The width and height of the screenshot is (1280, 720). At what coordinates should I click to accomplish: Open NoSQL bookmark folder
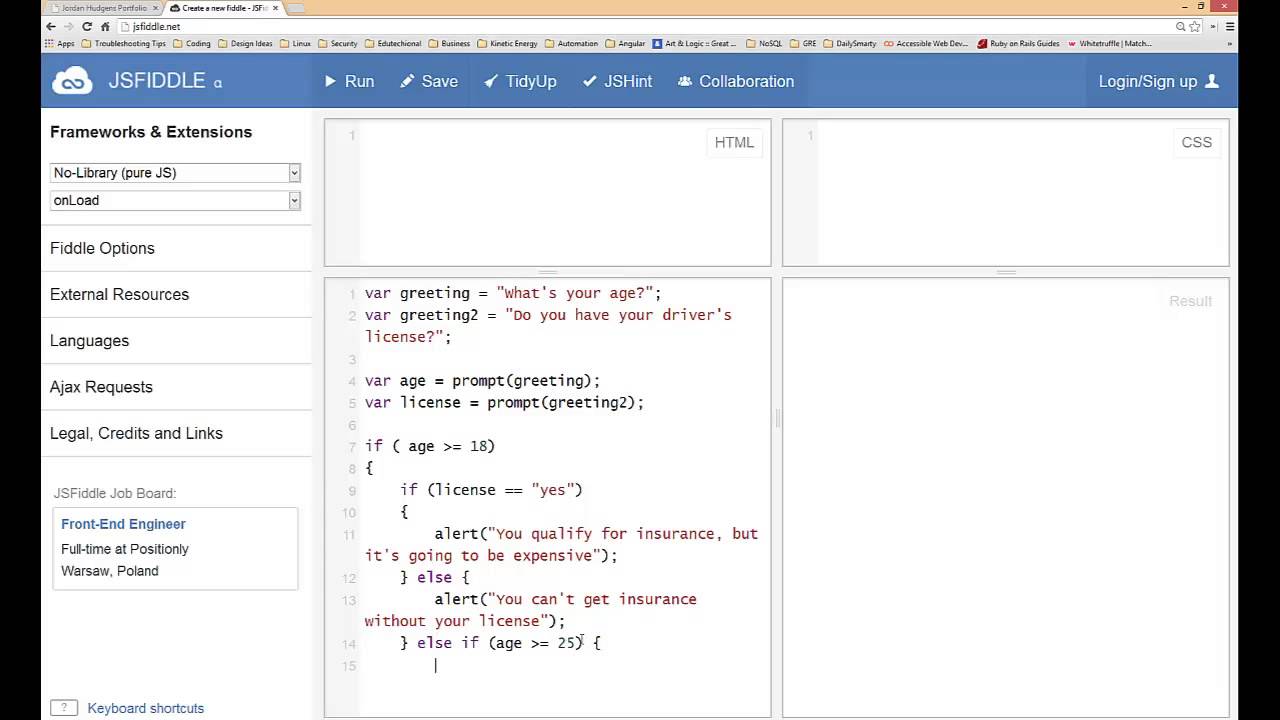pyautogui.click(x=764, y=44)
